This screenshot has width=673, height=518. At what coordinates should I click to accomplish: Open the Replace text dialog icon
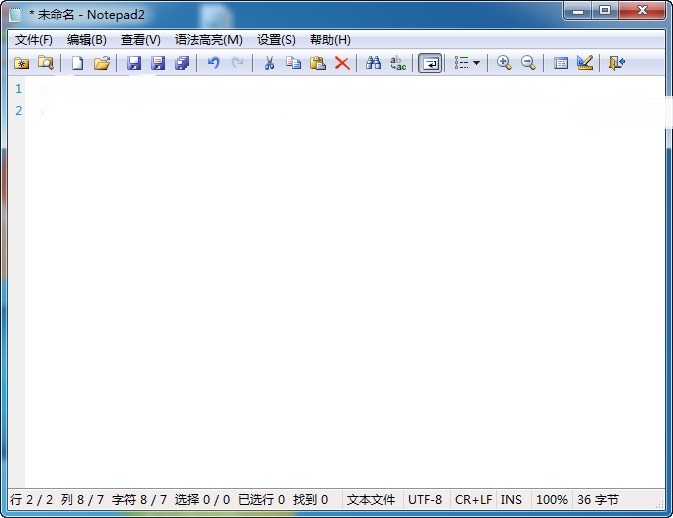[x=398, y=64]
